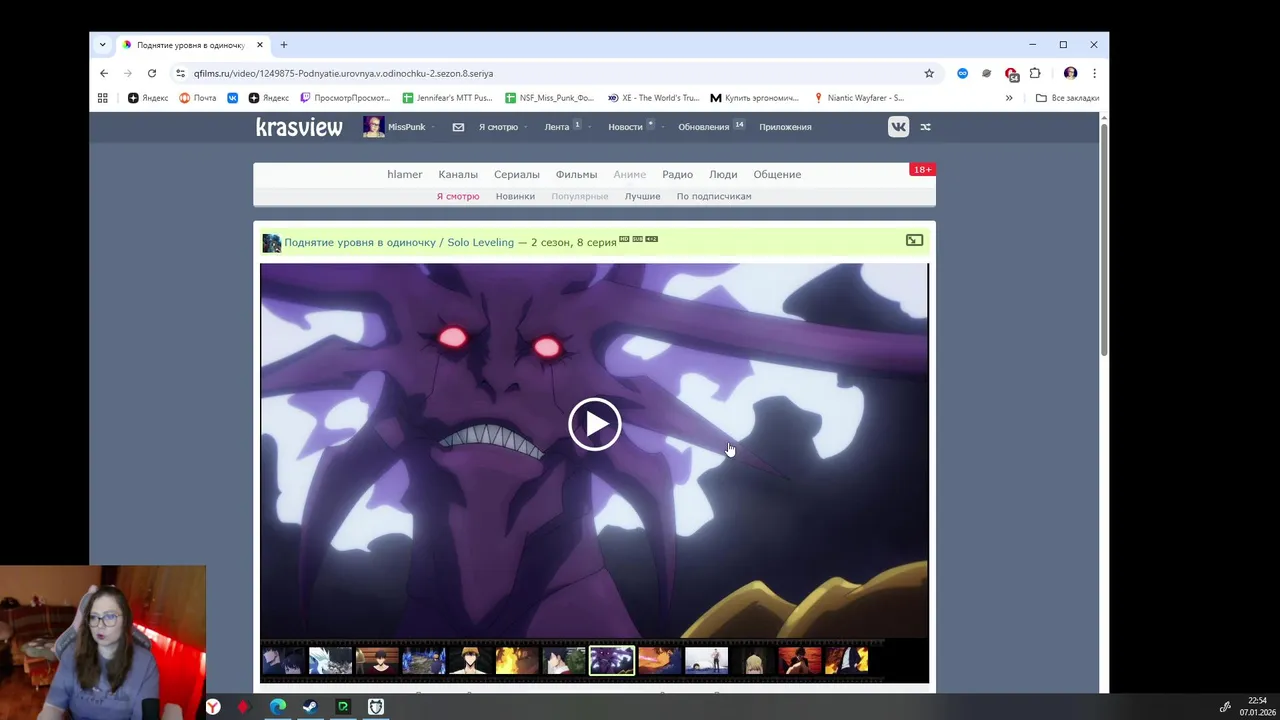Click the blue infinity extension icon
This screenshot has width=1280, height=720.
tap(962, 73)
